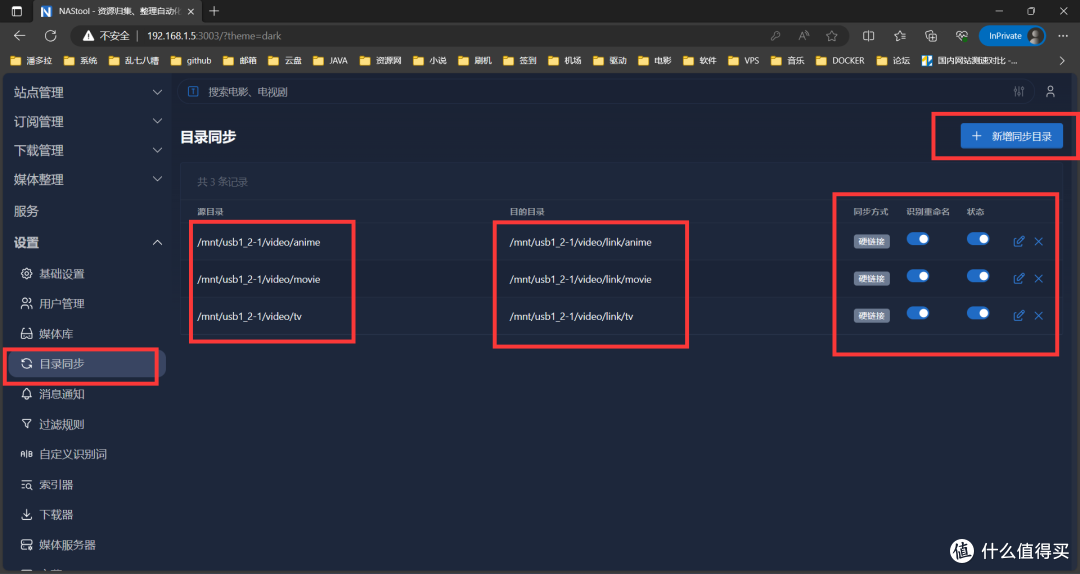1080x574 pixels.
Task: Select the /mnt/usb1_2-1/video/link/anime destination path
Action: coord(581,242)
